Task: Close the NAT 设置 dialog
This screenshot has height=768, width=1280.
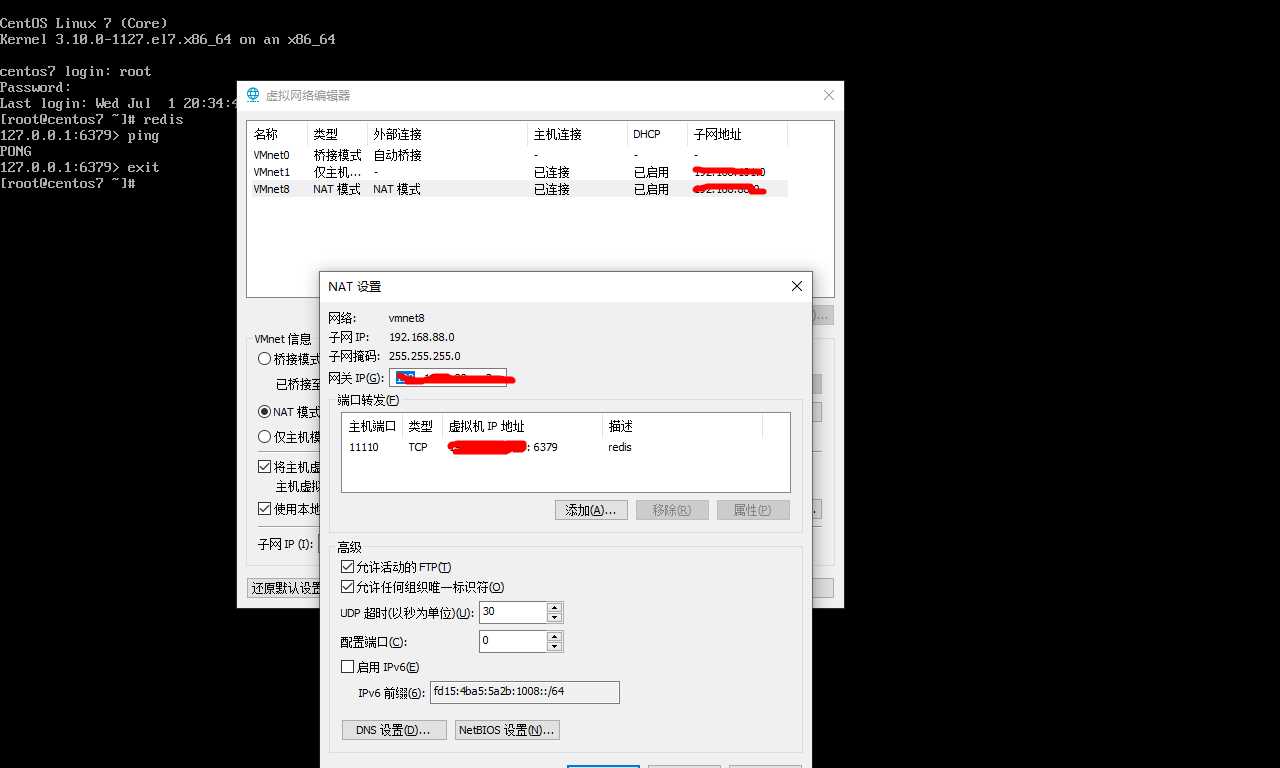Action: pyautogui.click(x=797, y=286)
